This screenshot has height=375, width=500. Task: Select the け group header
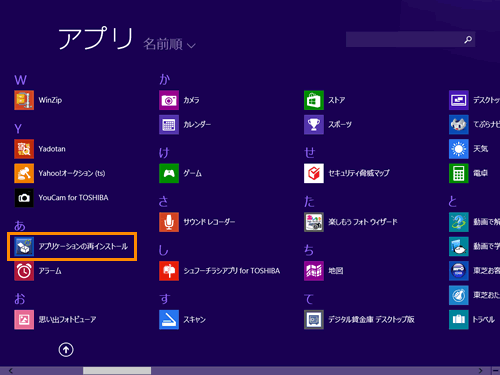pos(164,153)
